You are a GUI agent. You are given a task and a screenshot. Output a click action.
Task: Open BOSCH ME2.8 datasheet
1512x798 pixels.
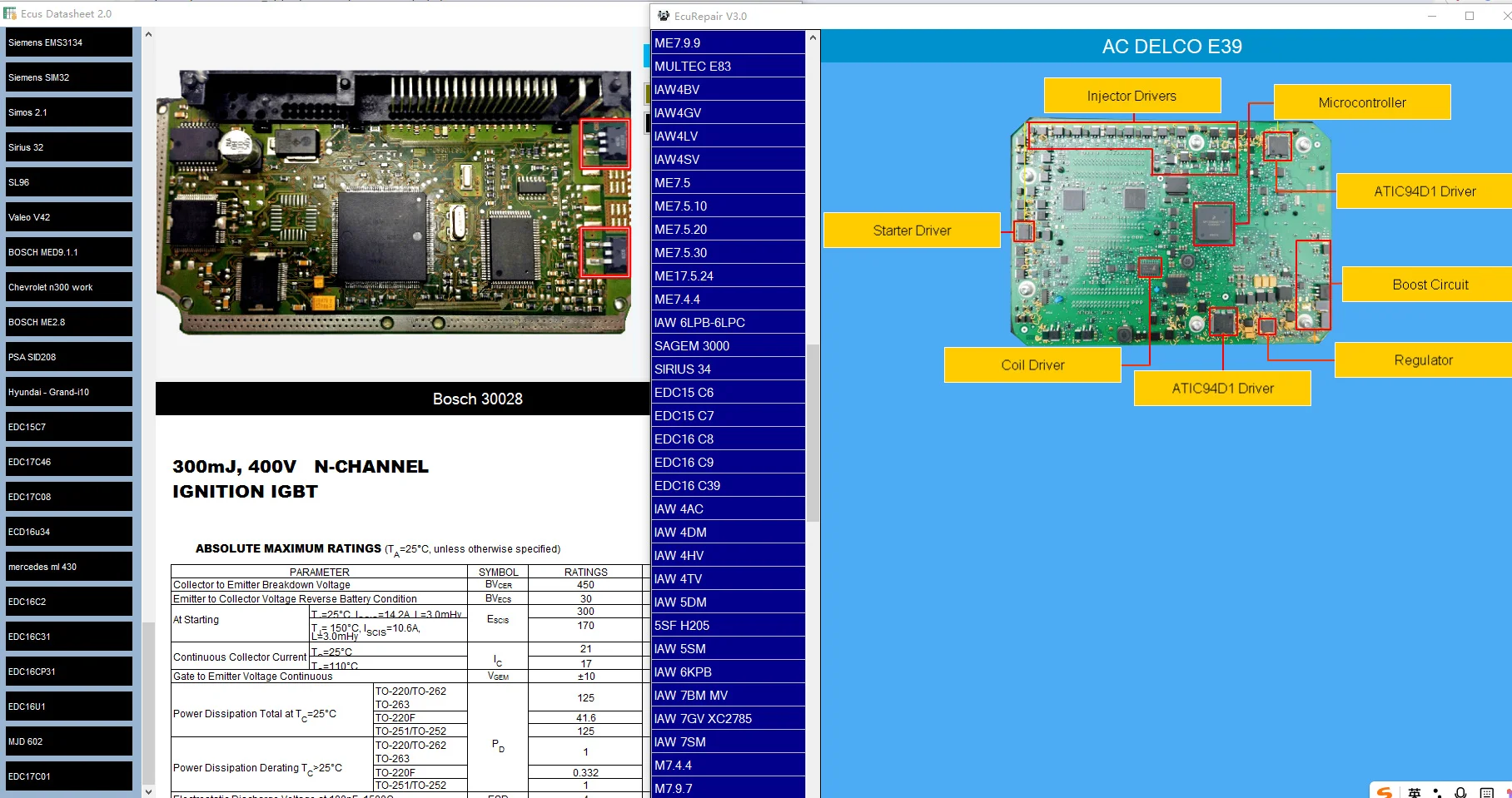(x=69, y=322)
